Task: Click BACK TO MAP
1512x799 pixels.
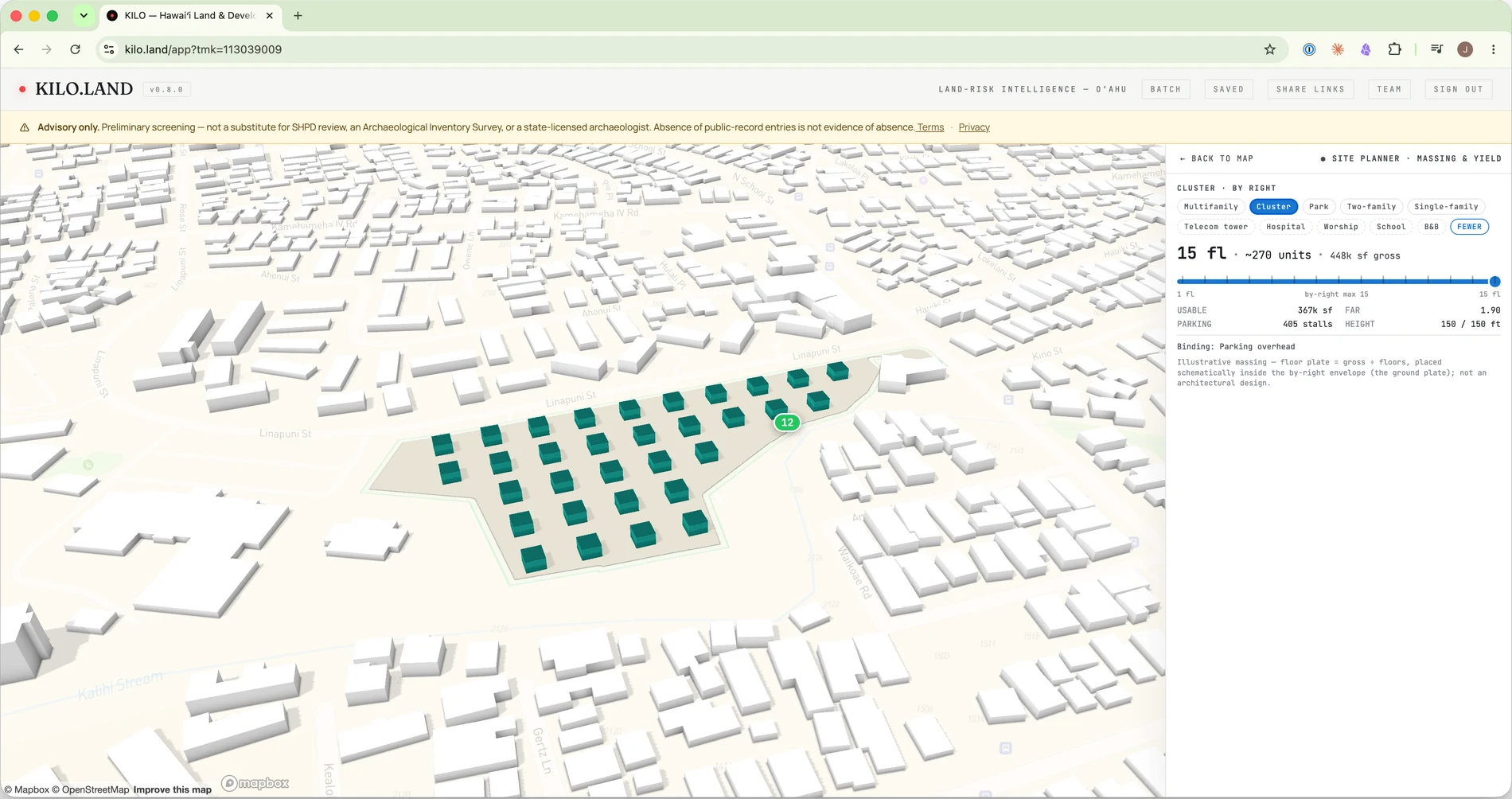Action: [1216, 158]
